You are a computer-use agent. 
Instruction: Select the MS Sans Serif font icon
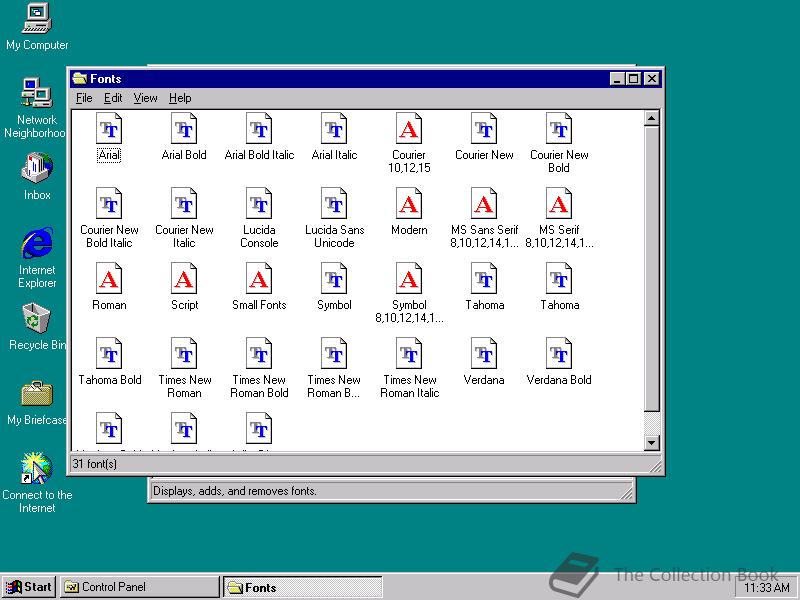tap(484, 204)
